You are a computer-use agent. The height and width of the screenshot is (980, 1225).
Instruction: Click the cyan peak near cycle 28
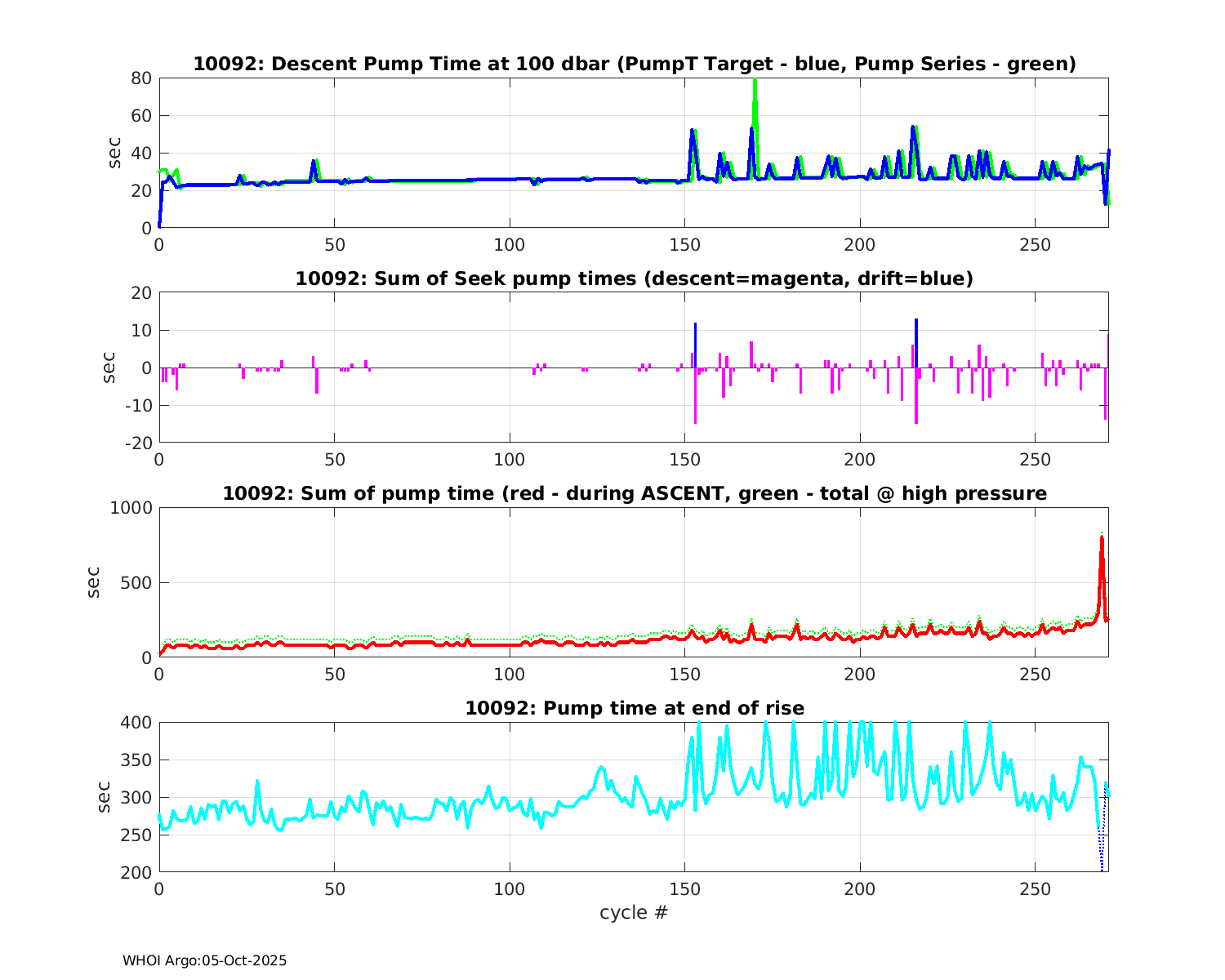point(257,784)
